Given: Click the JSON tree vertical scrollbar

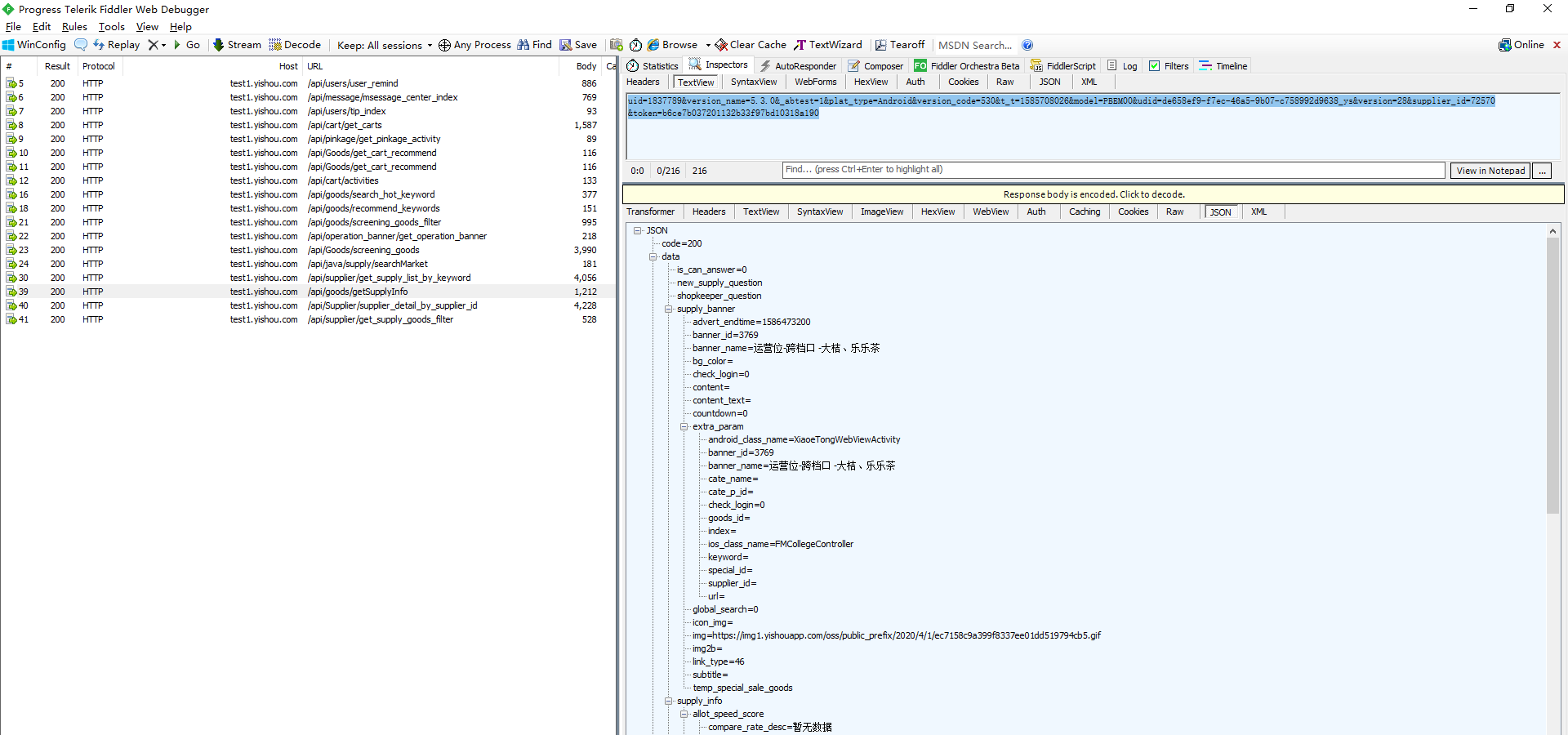Looking at the screenshot, I should pos(1552,376).
